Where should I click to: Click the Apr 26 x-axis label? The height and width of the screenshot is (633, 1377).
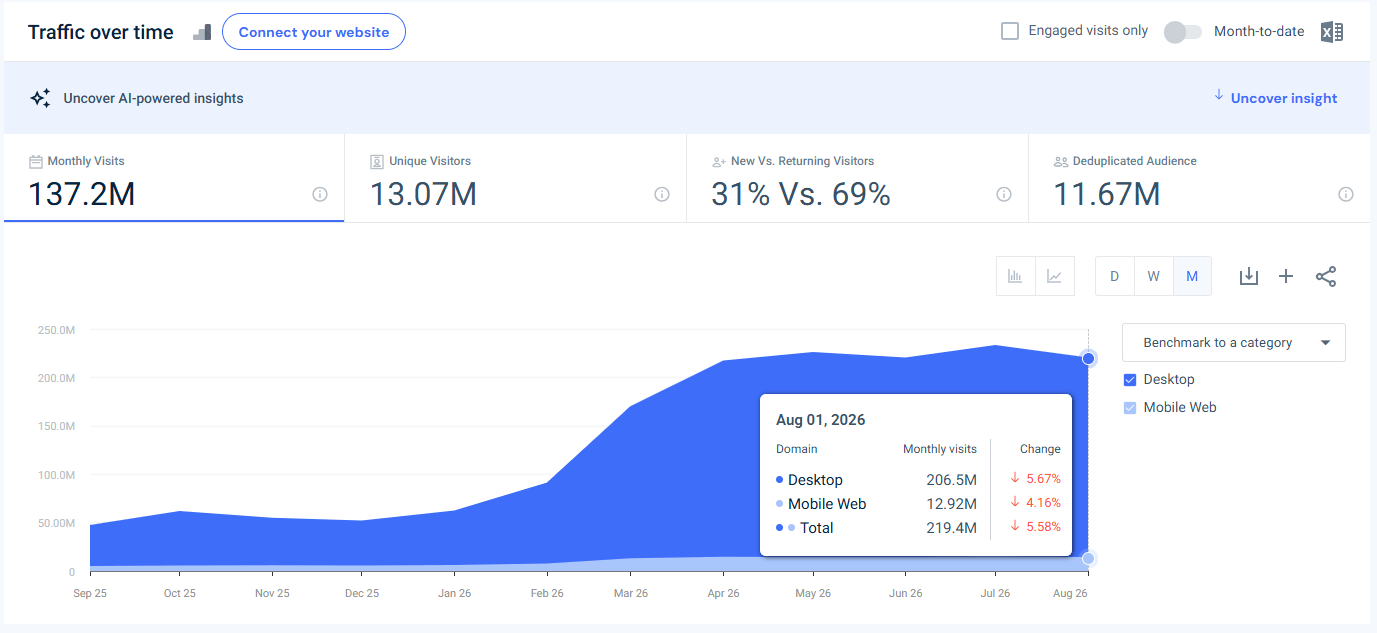point(723,594)
